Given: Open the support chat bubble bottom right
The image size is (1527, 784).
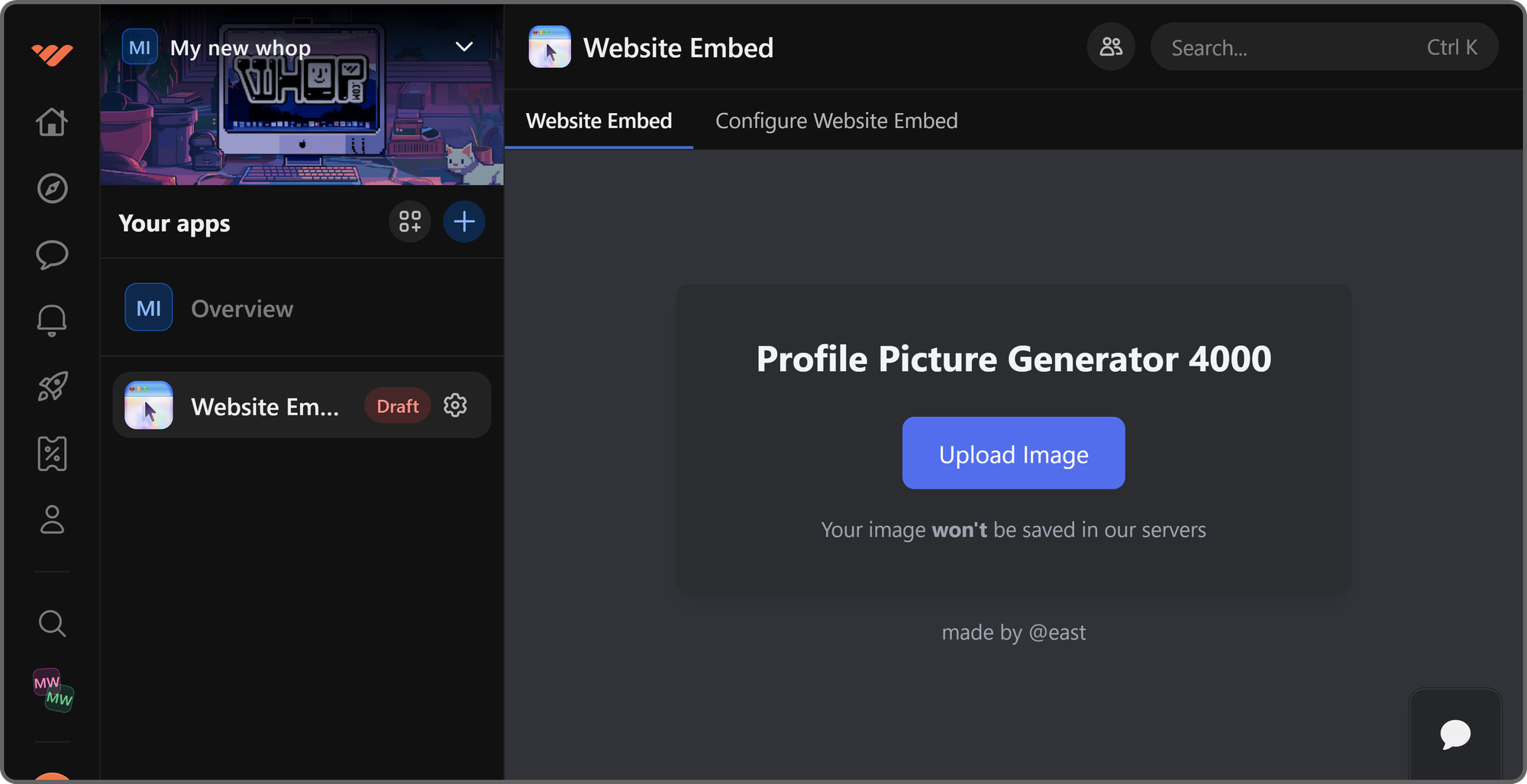Looking at the screenshot, I should pos(1455,735).
